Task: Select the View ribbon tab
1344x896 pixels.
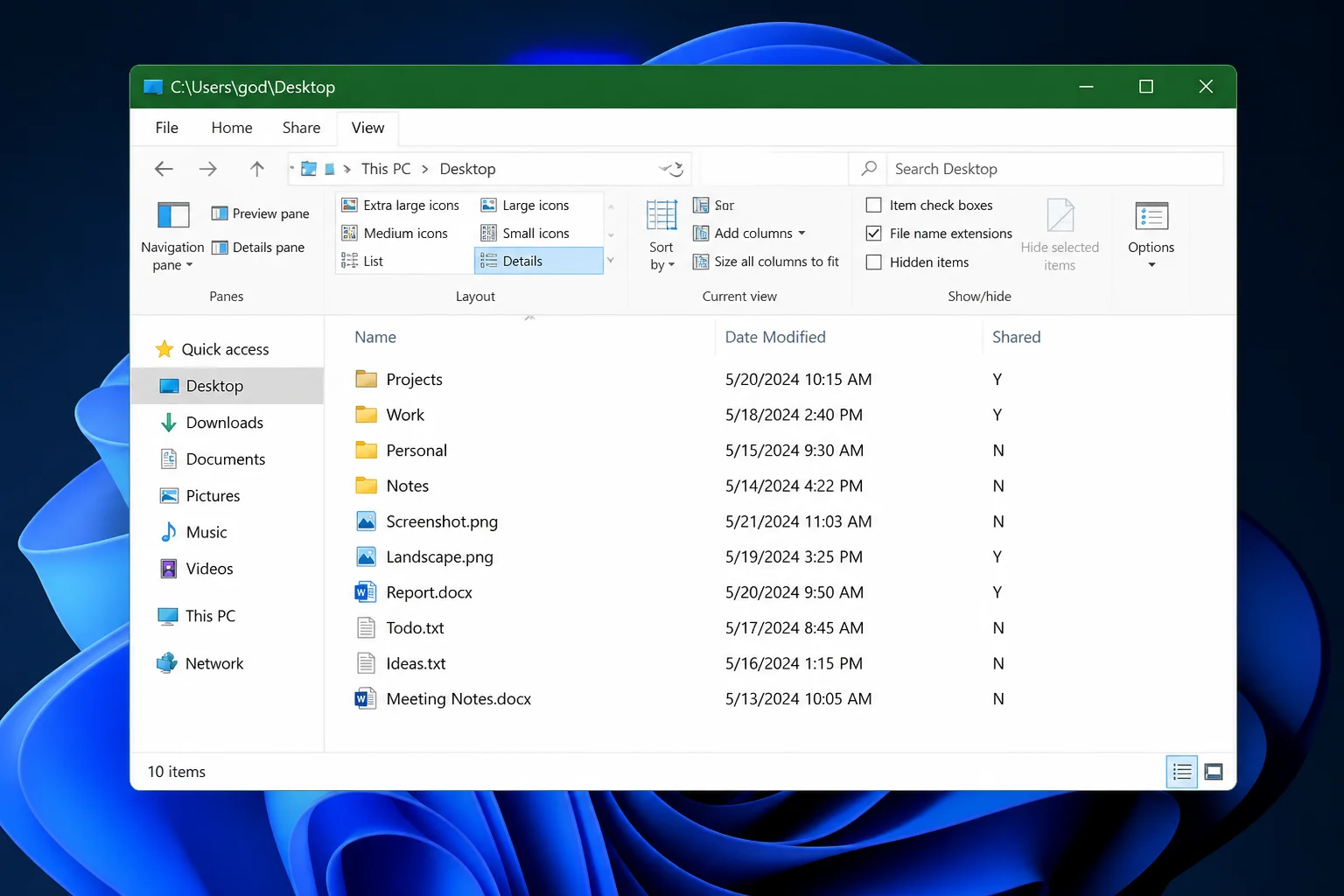Action: [367, 128]
